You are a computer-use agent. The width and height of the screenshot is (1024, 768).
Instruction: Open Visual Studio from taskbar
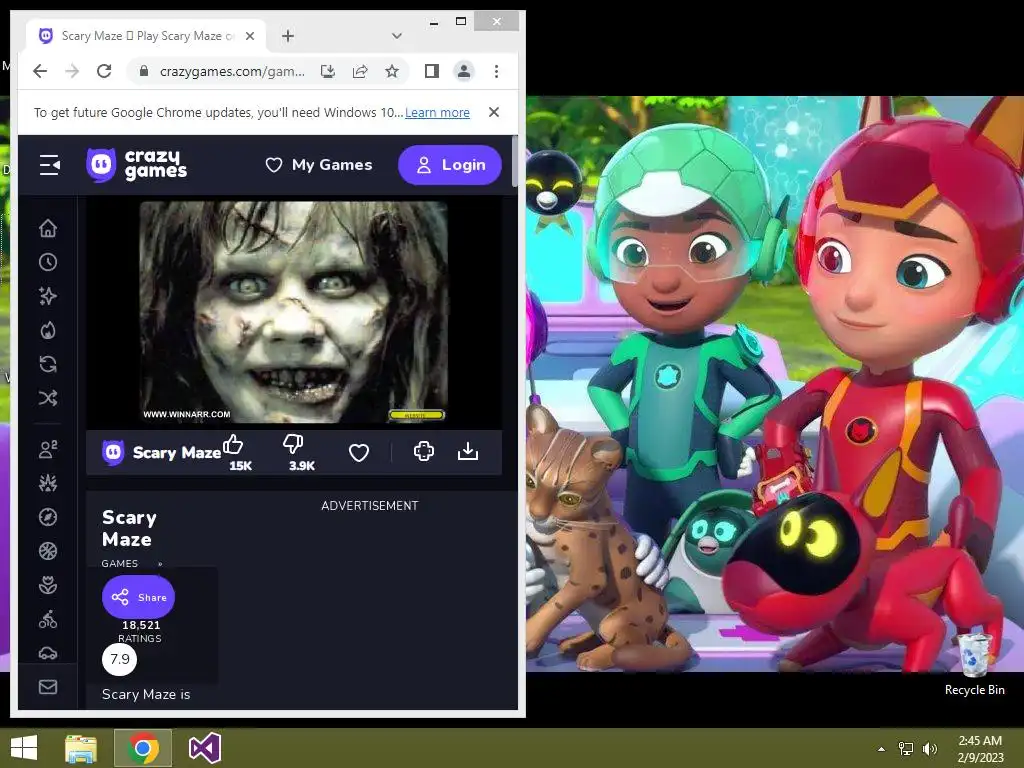204,748
